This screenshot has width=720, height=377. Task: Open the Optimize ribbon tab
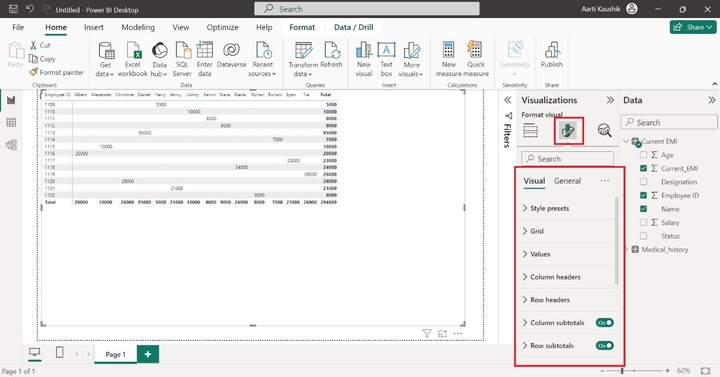[222, 27]
